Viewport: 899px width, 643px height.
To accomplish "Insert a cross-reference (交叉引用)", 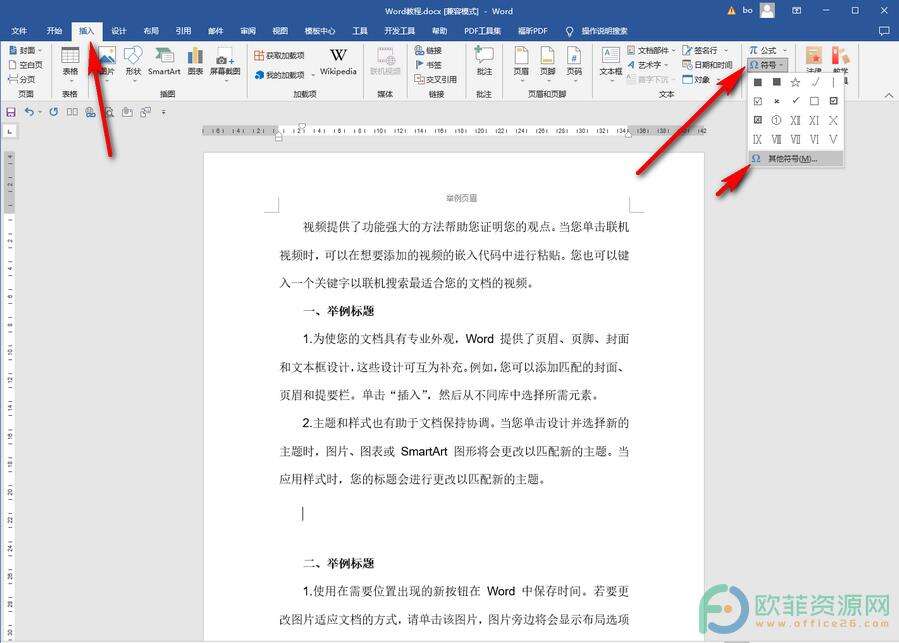I will (x=436, y=79).
